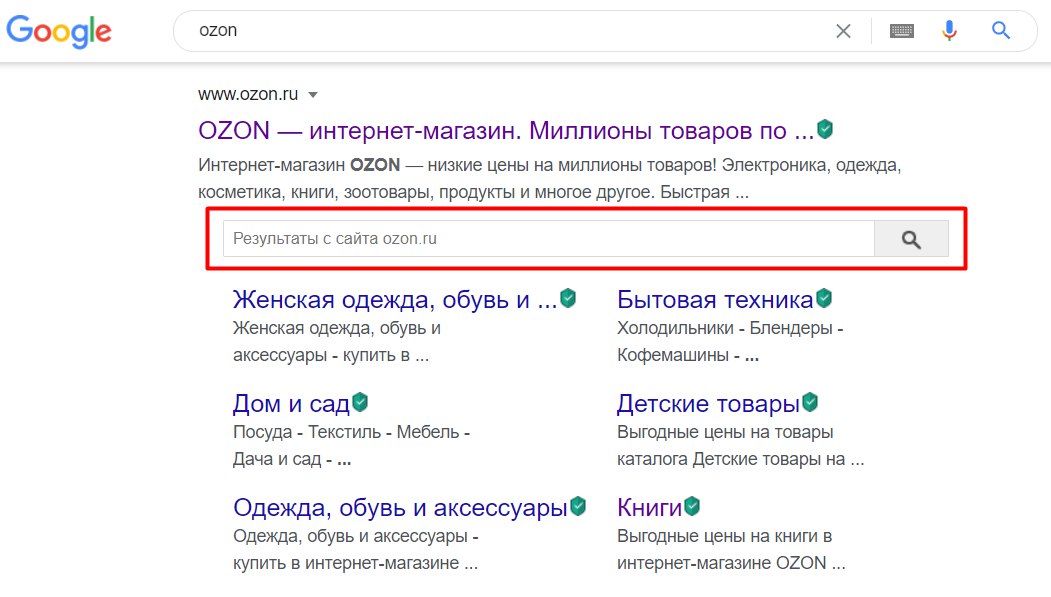Open OZON — интернет-магазин main result link
The height and width of the screenshot is (597, 1051).
click(x=506, y=131)
